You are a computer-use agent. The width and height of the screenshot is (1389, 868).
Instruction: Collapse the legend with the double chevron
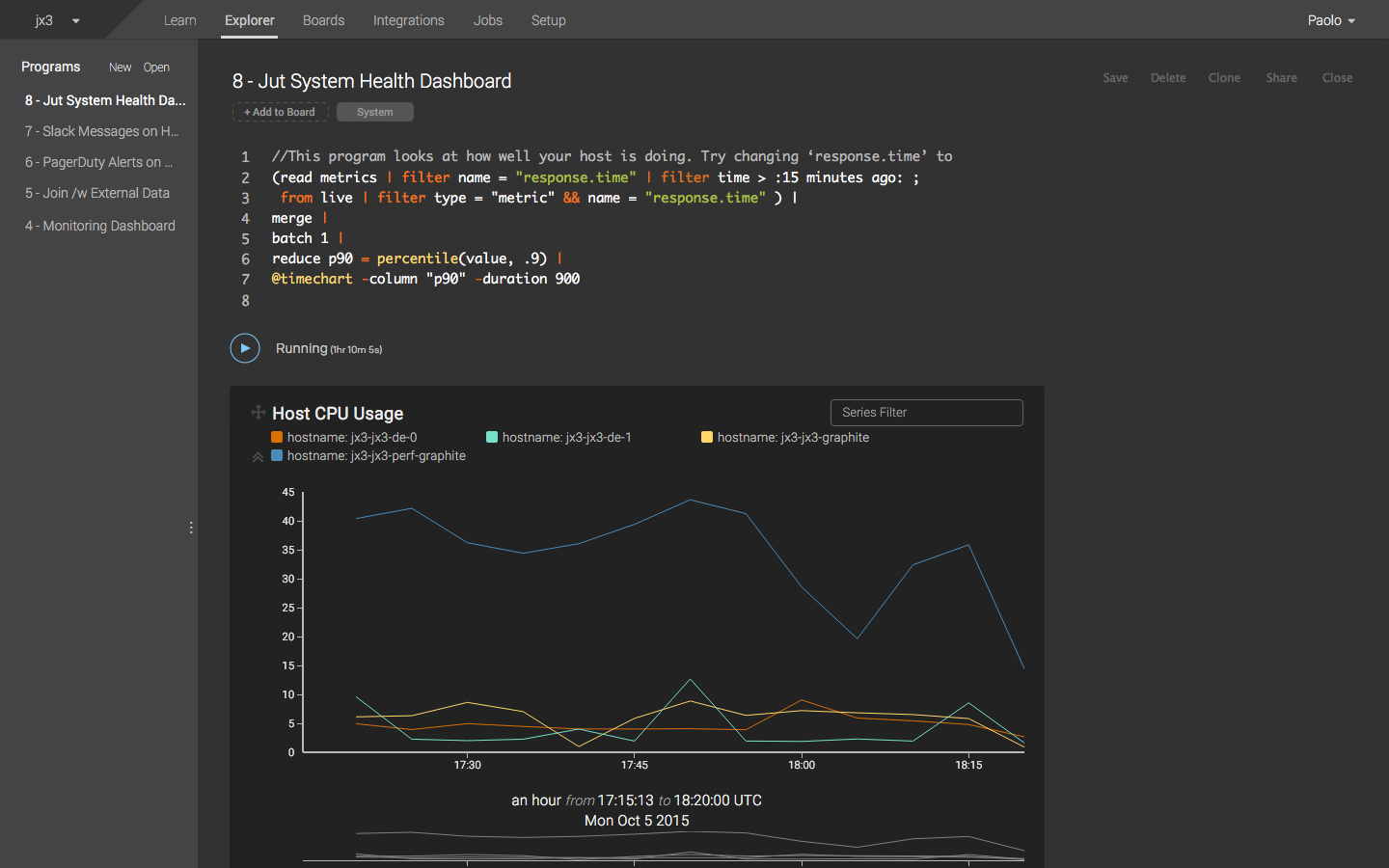[x=258, y=457]
